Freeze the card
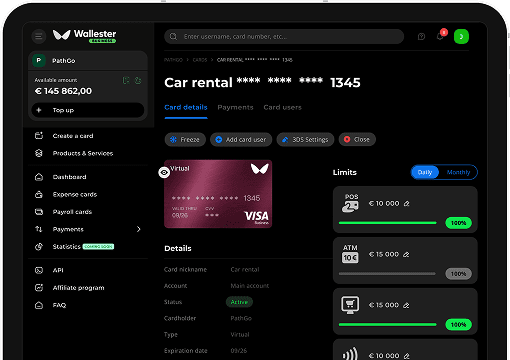Image resolution: width=510 pixels, height=360 pixels. coord(185,139)
